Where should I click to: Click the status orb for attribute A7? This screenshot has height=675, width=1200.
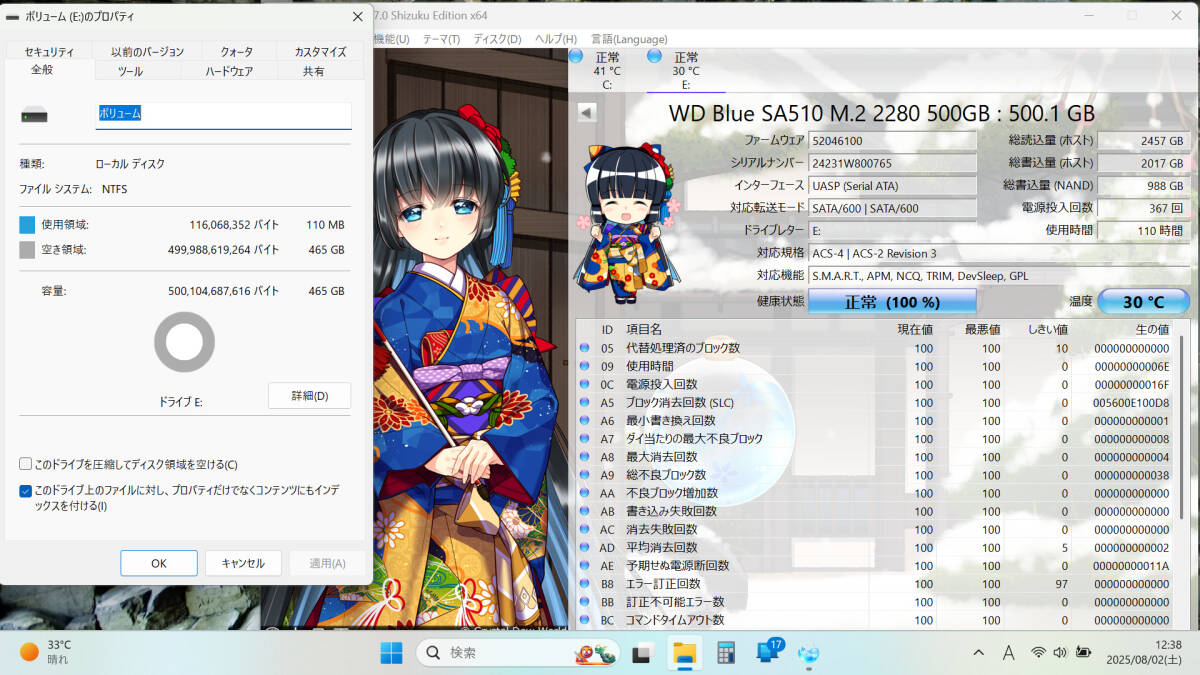[x=585, y=439]
